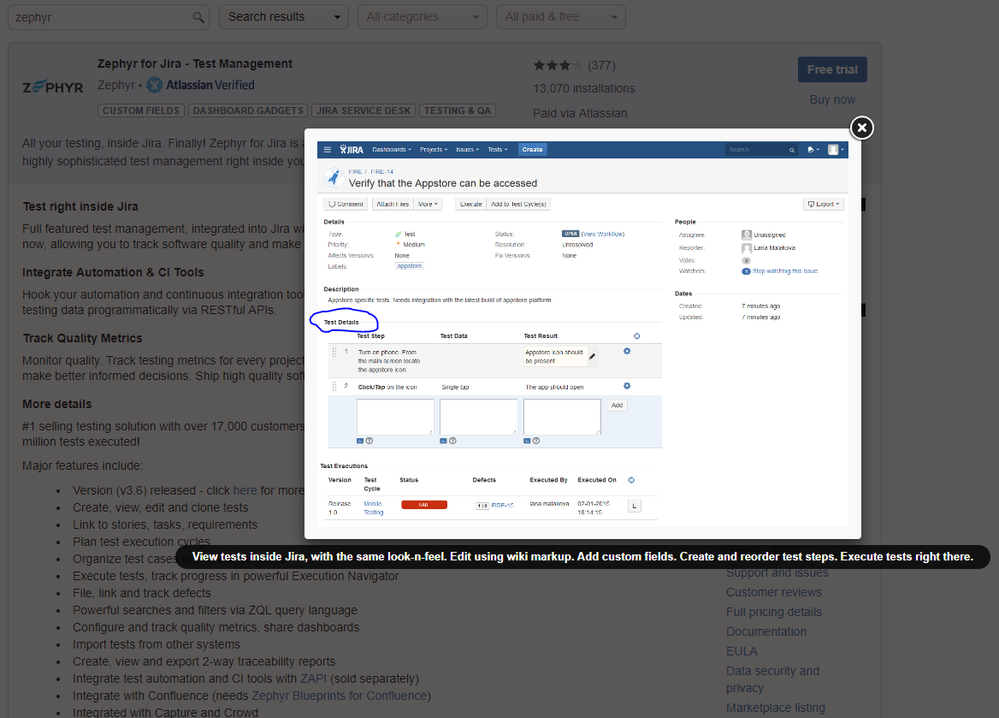Click the star rating on the Zephyr listing
Viewport: 999px width, 718px height.
pyautogui.click(x=557, y=65)
